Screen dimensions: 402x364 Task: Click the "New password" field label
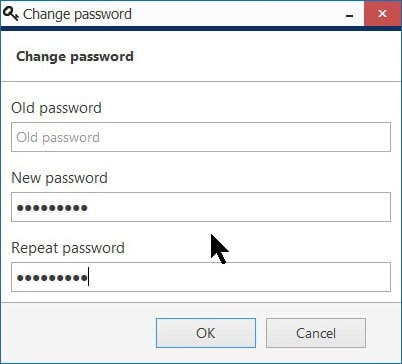[x=59, y=178]
